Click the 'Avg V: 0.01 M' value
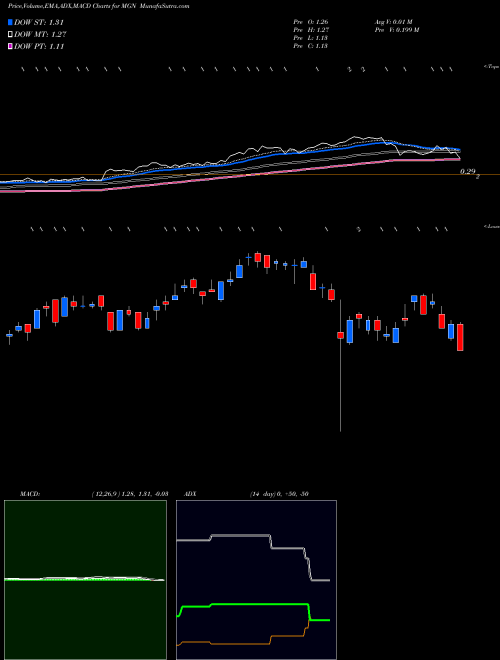This screenshot has width=500, height=660. pyautogui.click(x=394, y=21)
